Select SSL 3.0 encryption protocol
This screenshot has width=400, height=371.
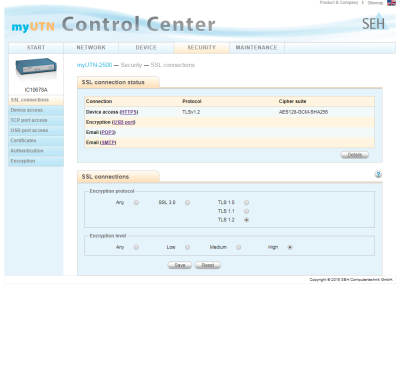coord(187,203)
